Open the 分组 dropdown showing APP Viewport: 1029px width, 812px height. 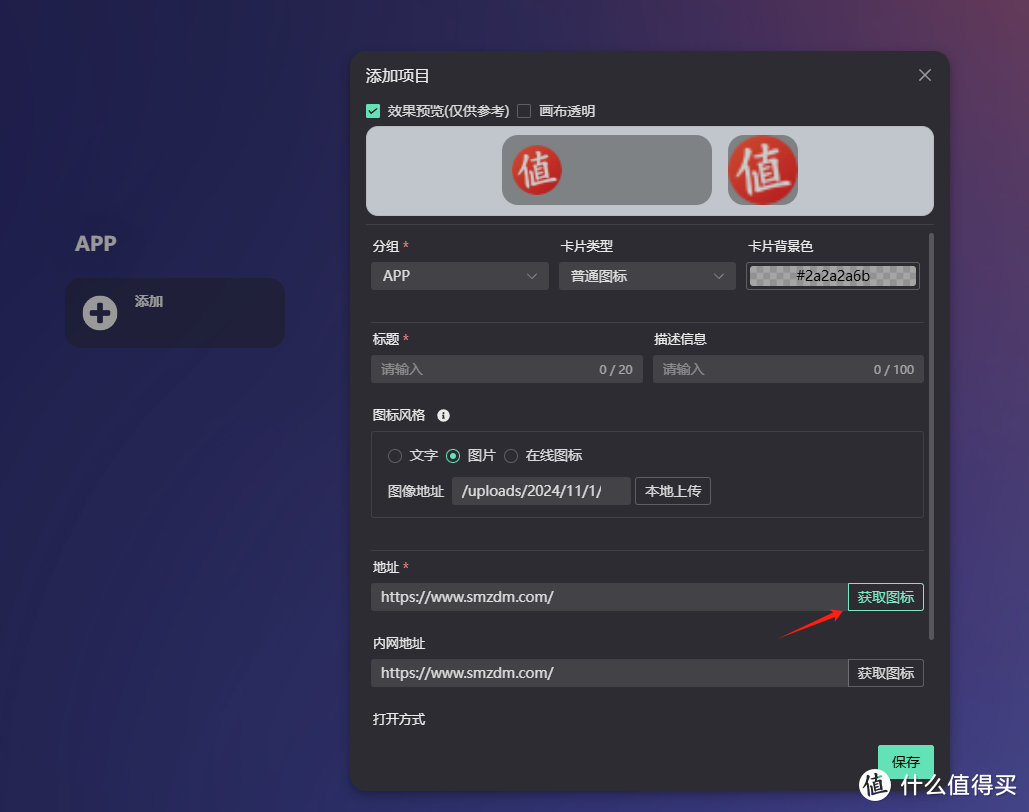459,275
